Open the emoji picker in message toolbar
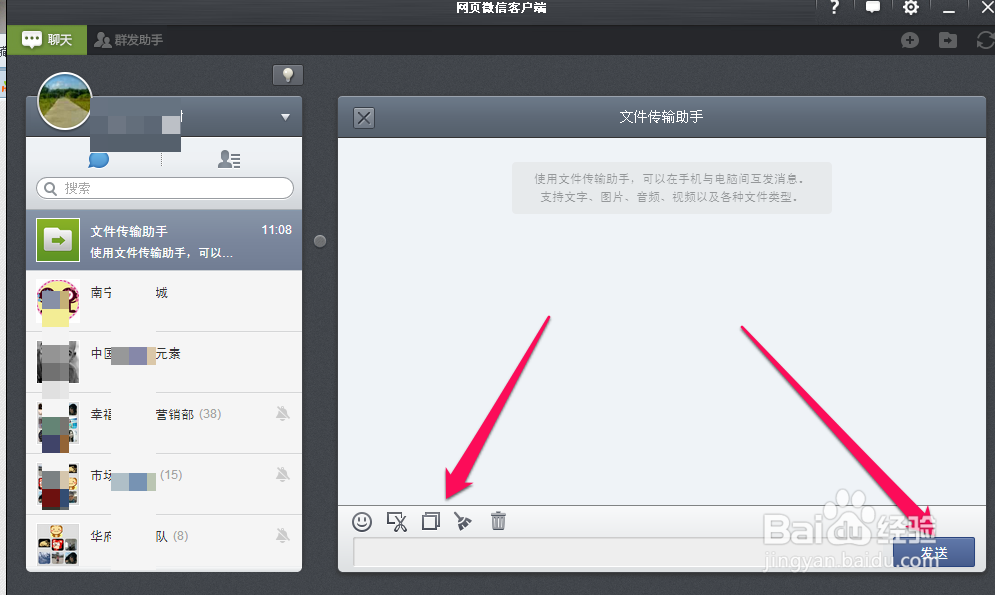This screenshot has height=595, width=995. pos(362,521)
